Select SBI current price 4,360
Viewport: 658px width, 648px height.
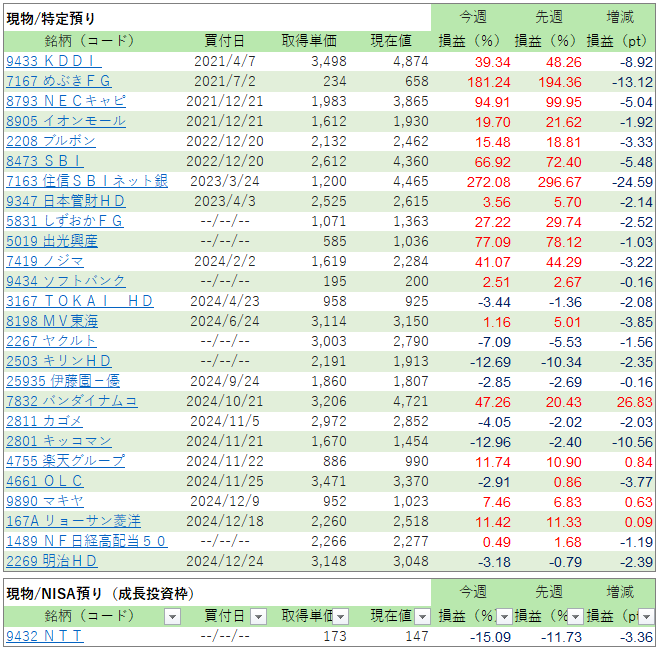coord(411,161)
